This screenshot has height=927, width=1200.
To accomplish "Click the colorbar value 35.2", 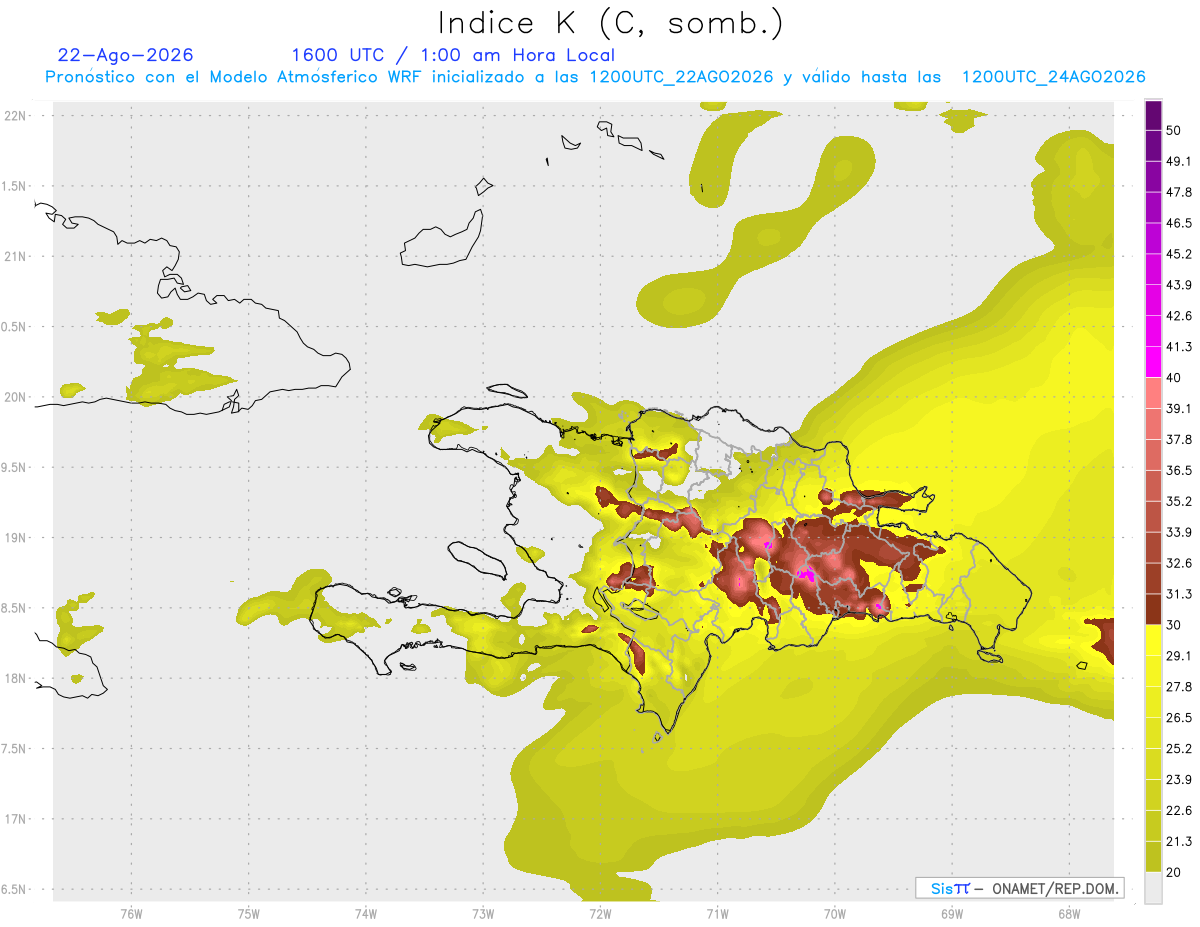I will point(1179,501).
